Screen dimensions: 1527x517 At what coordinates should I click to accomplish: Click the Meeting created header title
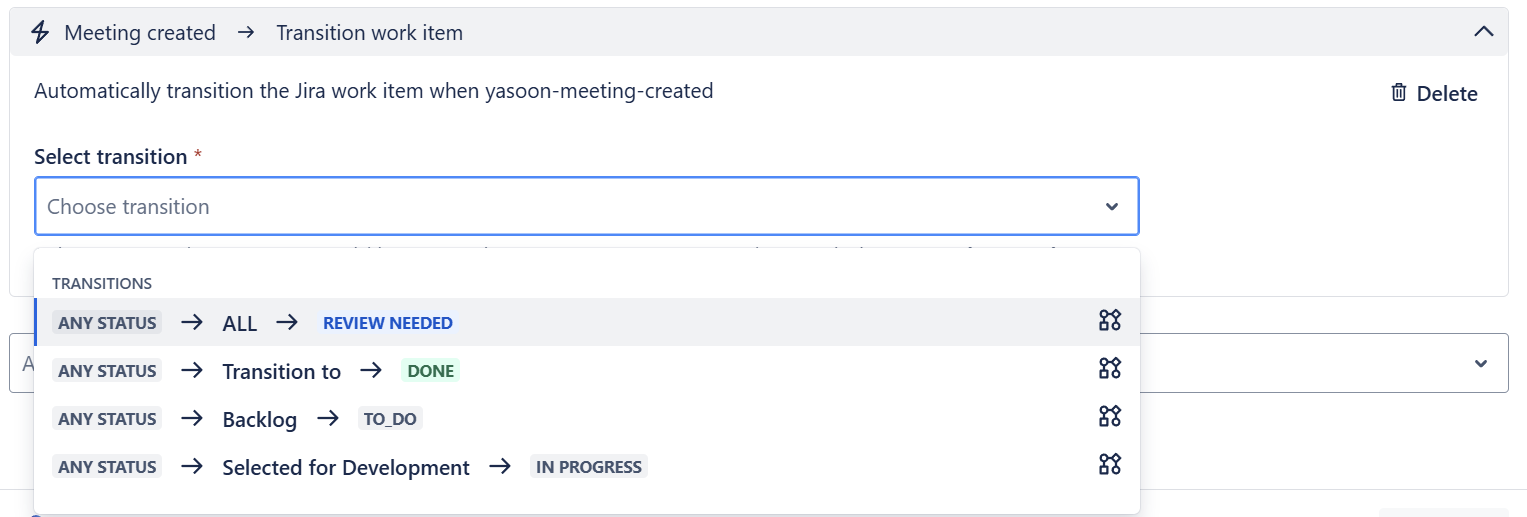click(140, 33)
